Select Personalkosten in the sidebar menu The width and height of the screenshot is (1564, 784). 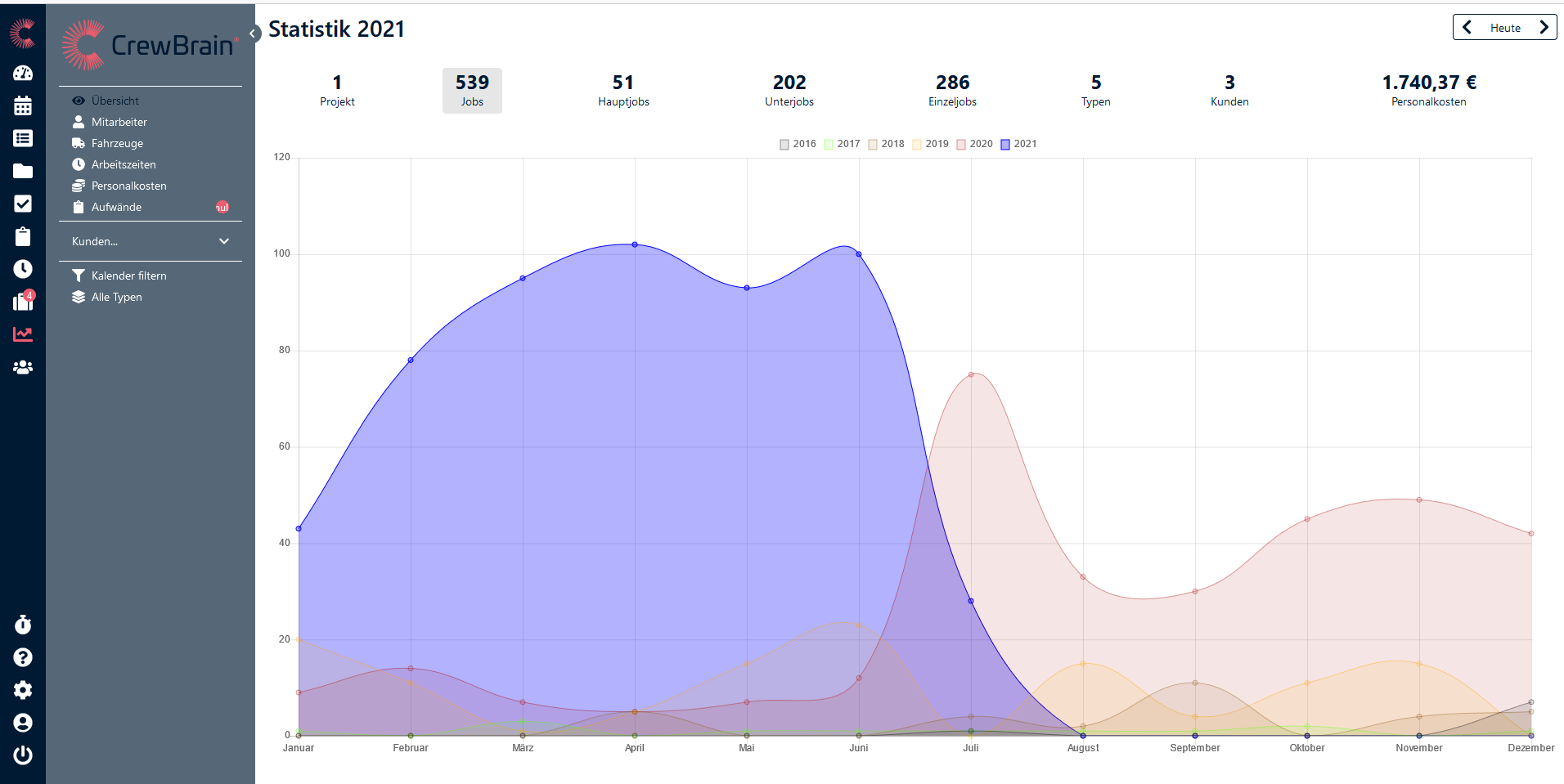[x=128, y=186]
